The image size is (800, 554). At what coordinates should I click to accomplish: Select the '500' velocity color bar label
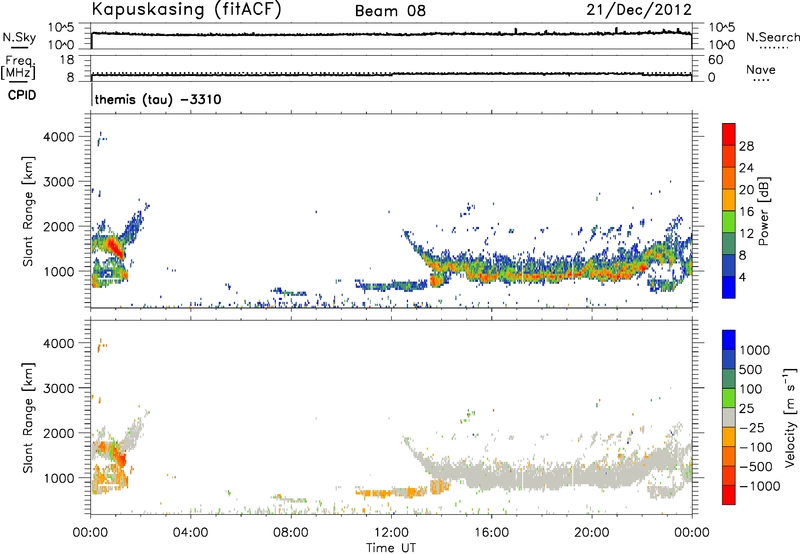coord(751,370)
